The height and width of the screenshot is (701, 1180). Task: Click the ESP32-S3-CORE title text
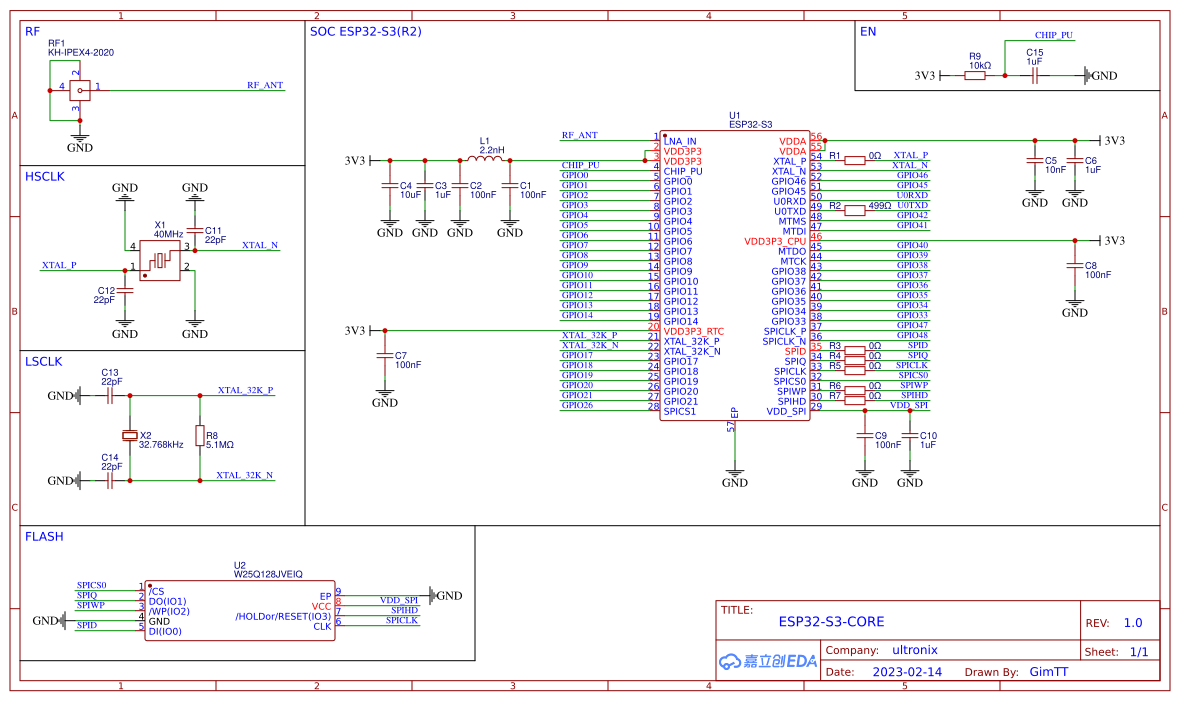point(832,622)
